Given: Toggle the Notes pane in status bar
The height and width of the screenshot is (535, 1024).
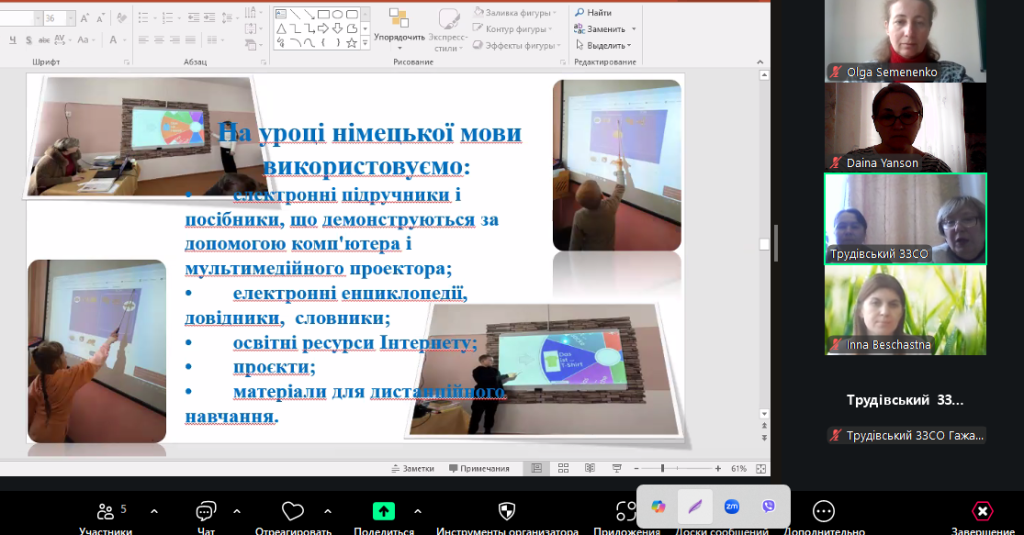Looking at the screenshot, I should [x=412, y=468].
